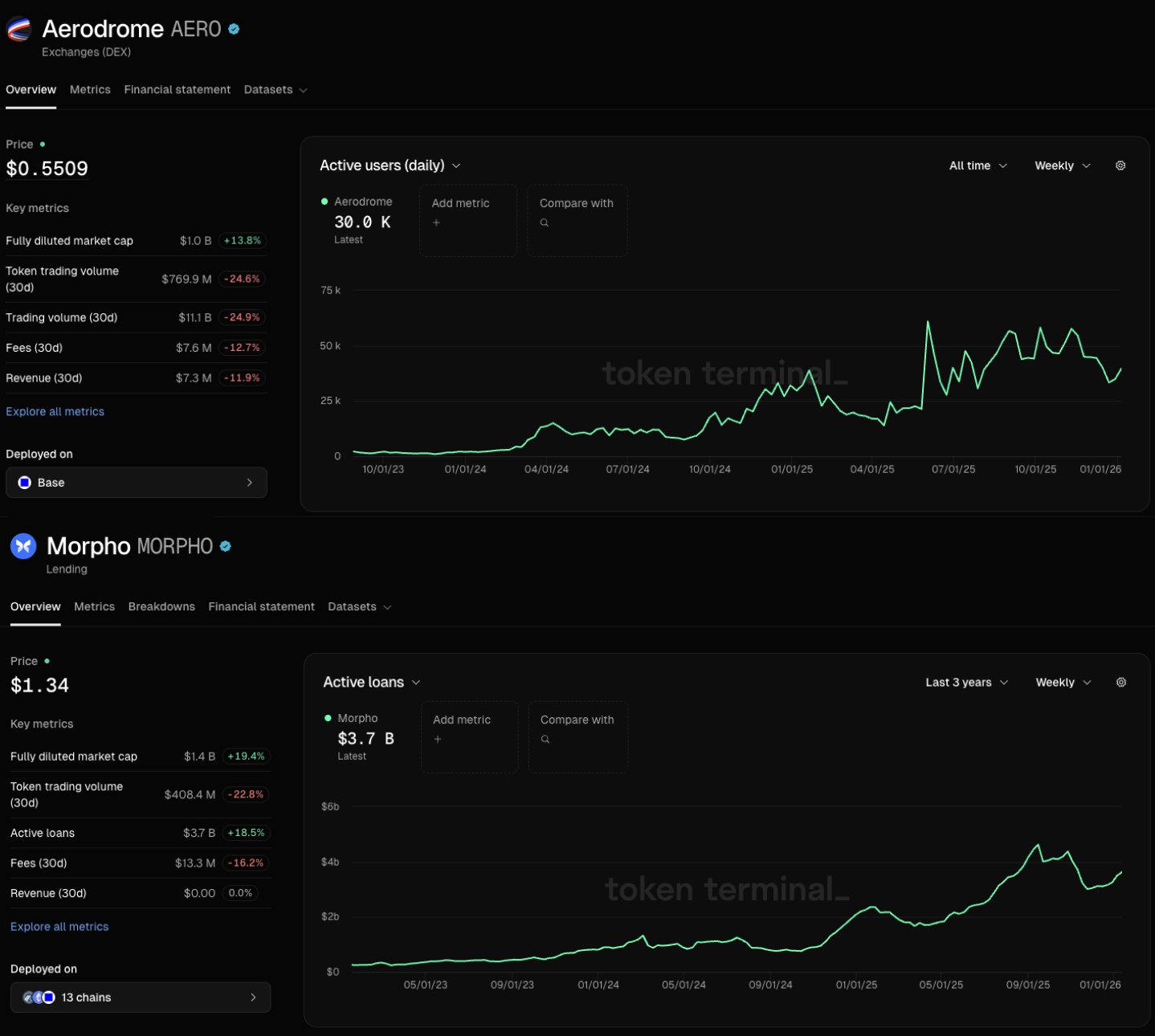Click the search icon under Aerodrome Compare with
The image size is (1155, 1036).
point(545,223)
